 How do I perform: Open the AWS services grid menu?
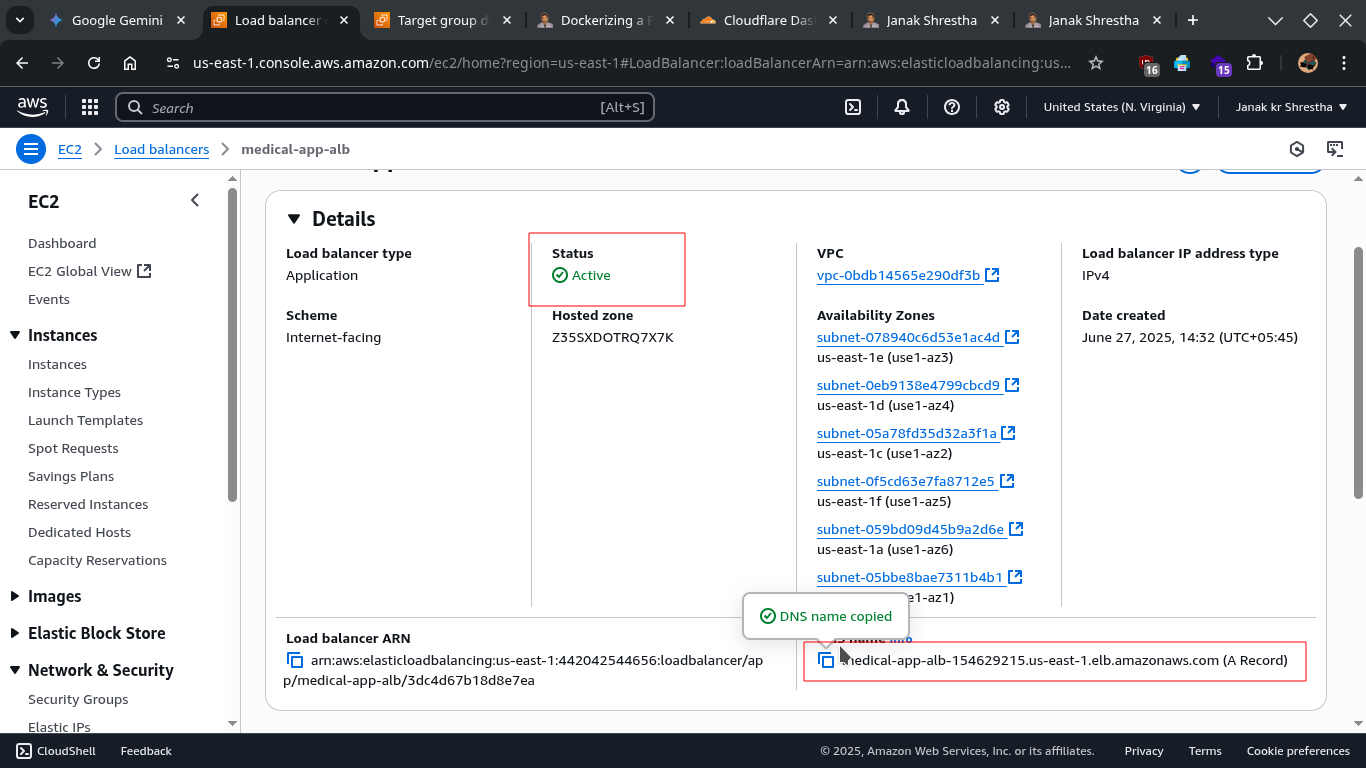[90, 107]
